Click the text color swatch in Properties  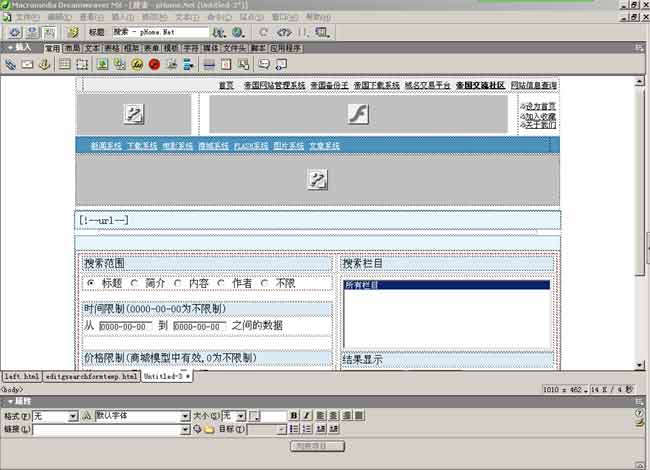254,415
